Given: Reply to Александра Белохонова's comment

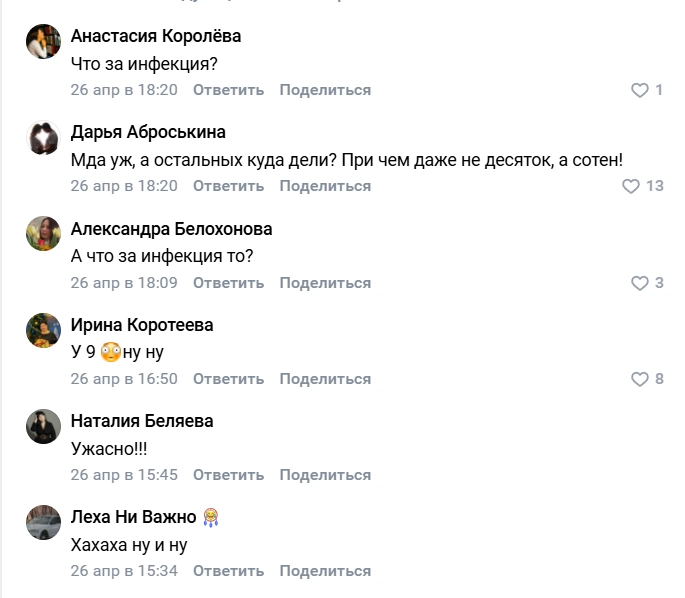Looking at the screenshot, I should (228, 283).
